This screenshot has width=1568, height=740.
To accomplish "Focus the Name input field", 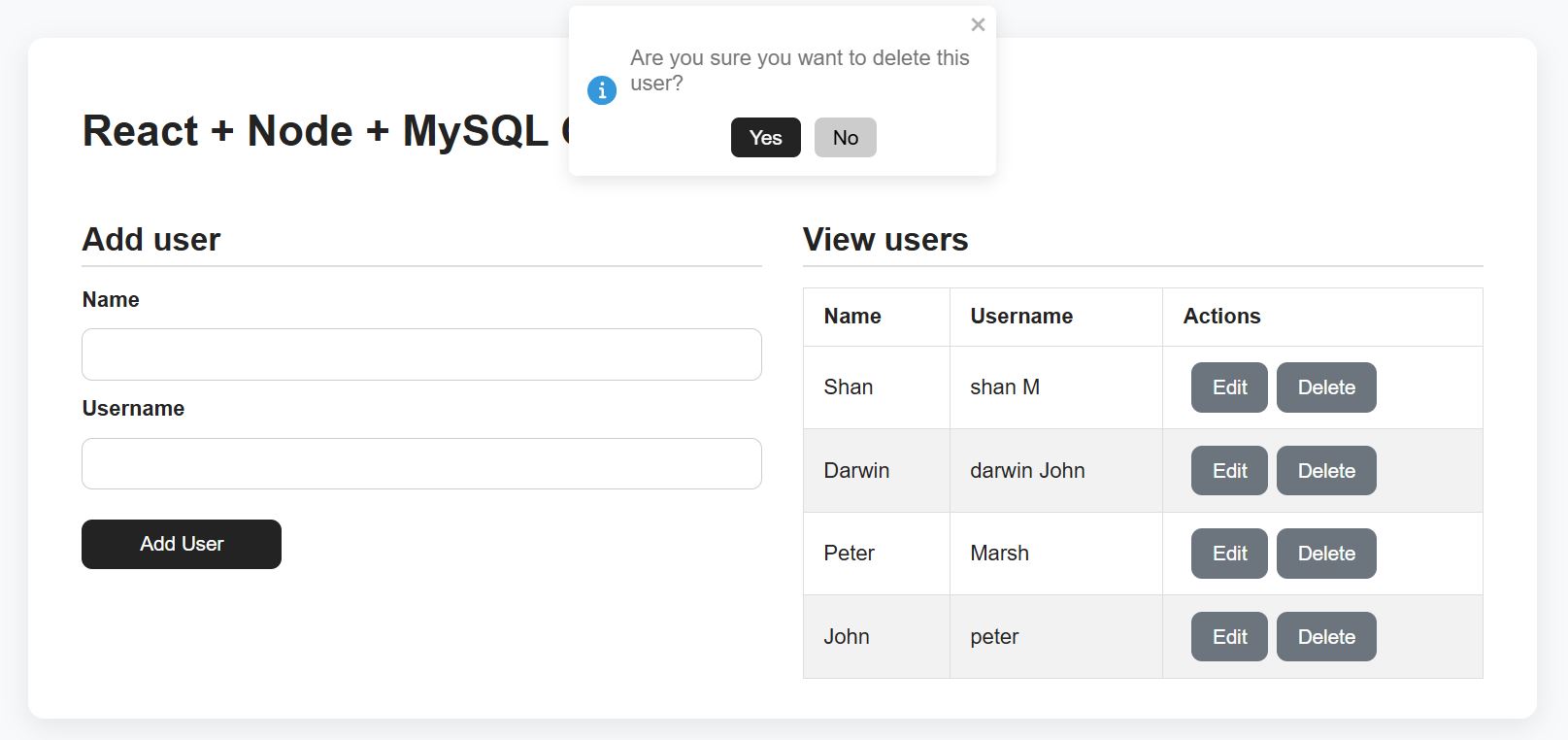I will (x=421, y=354).
